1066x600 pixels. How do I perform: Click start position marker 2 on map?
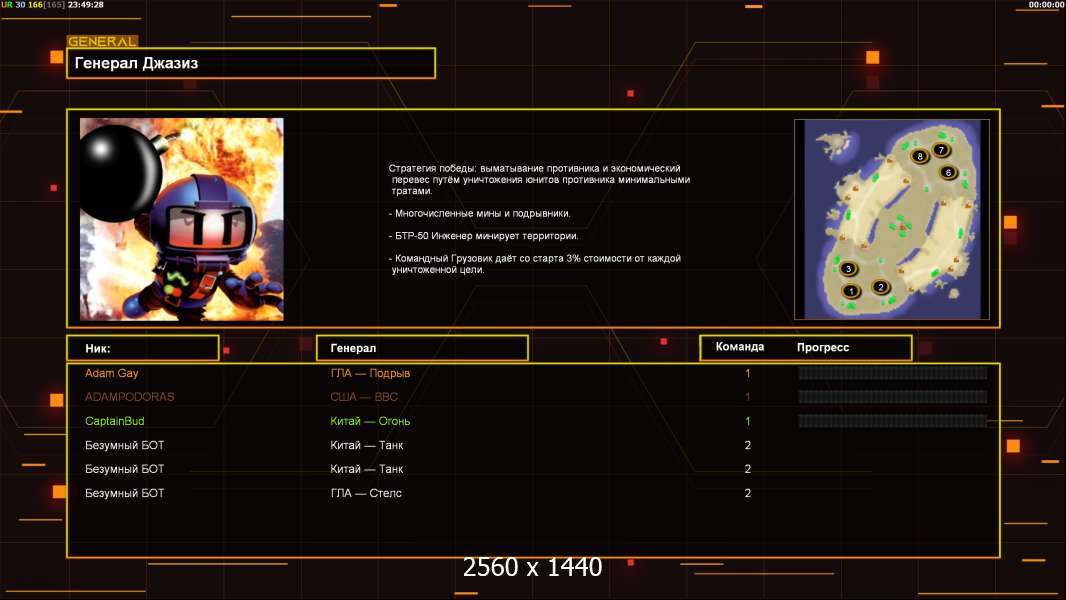880,287
